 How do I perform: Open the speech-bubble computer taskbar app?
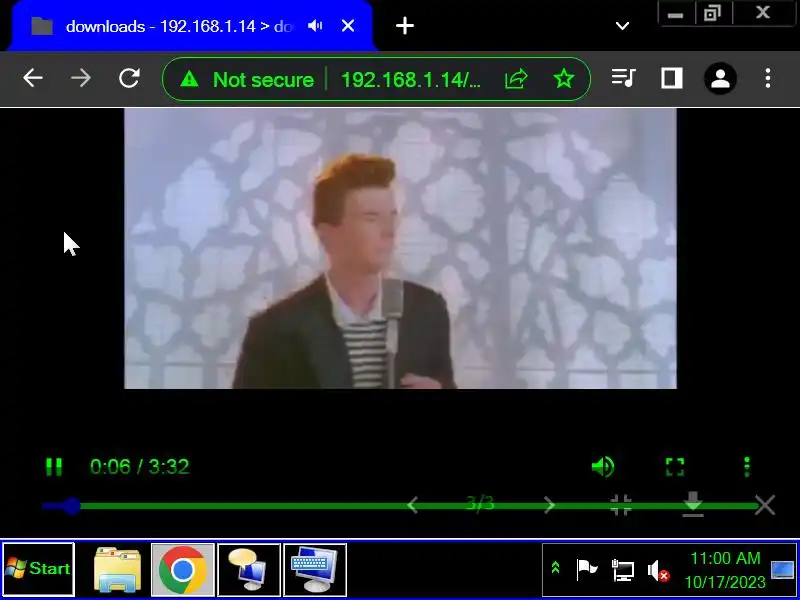249,569
